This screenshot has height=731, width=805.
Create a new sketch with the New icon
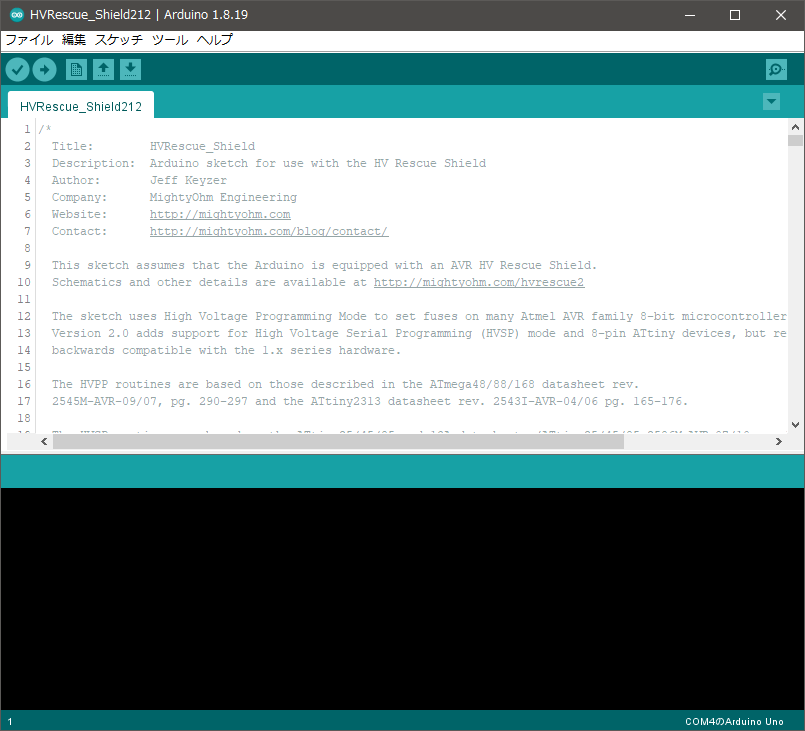[x=76, y=69]
